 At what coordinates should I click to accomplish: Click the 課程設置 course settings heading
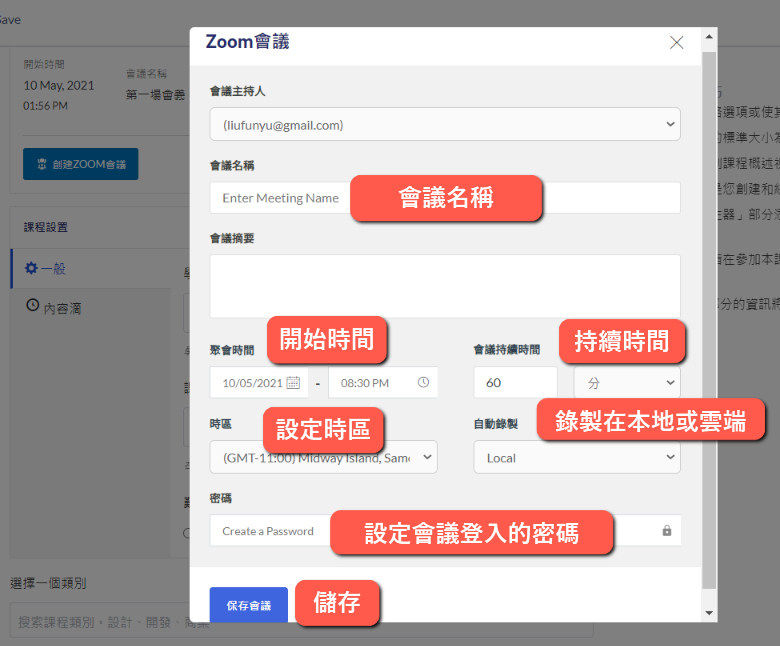[45, 227]
